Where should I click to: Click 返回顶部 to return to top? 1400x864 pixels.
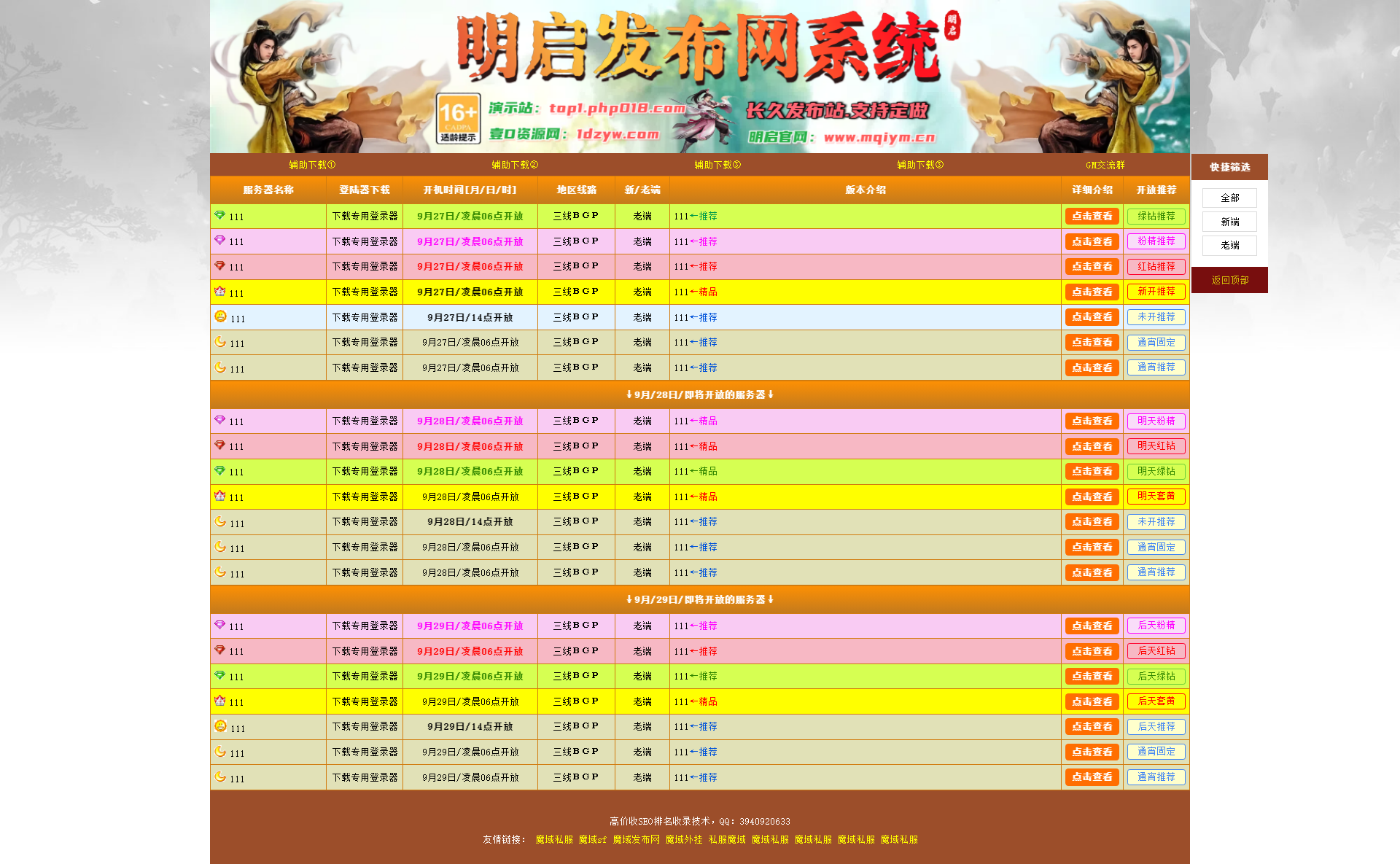1229,280
